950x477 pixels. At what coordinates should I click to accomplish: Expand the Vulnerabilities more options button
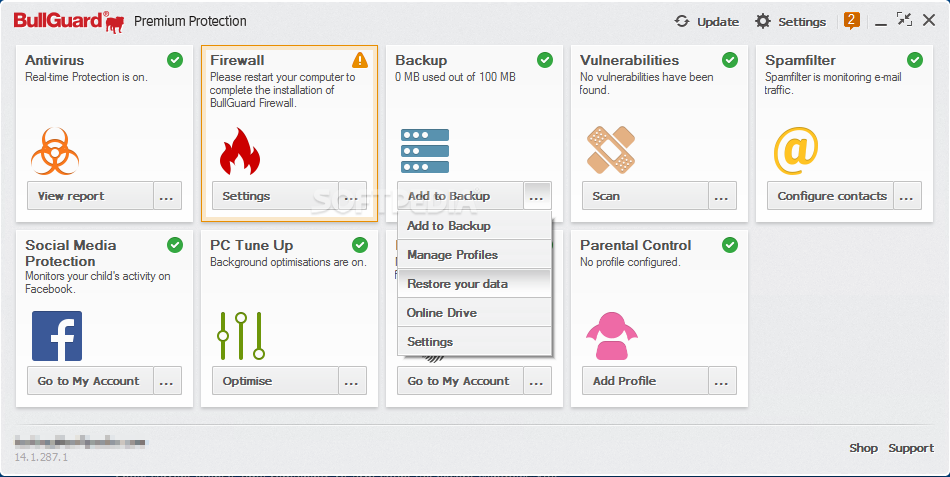[722, 196]
